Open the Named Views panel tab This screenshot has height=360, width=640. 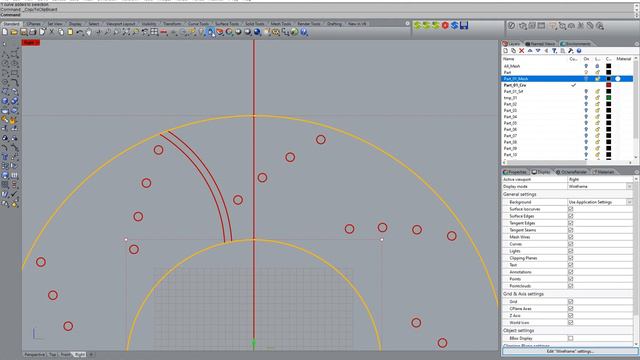[540, 44]
